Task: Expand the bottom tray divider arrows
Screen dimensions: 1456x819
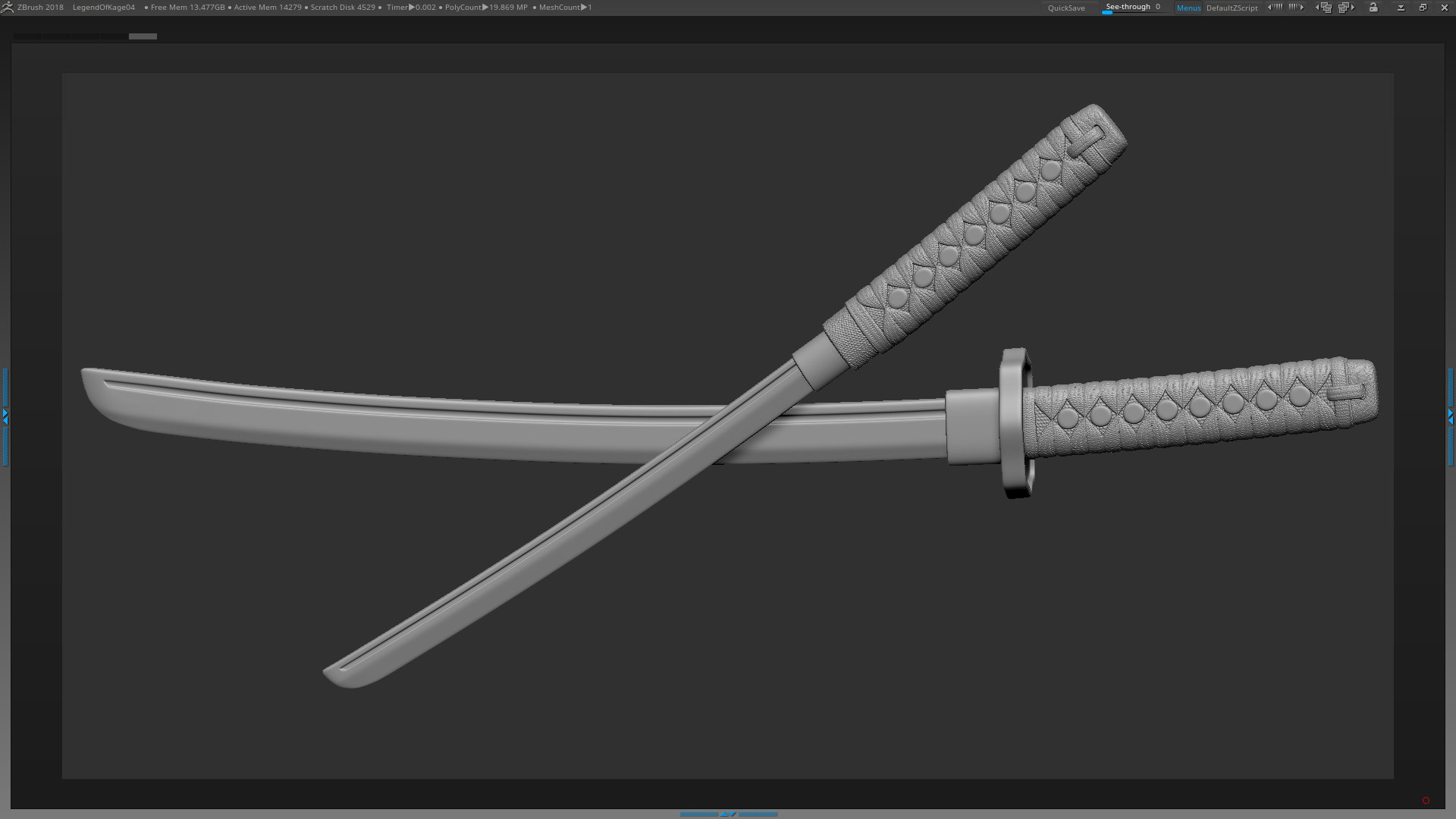Action: 728,814
